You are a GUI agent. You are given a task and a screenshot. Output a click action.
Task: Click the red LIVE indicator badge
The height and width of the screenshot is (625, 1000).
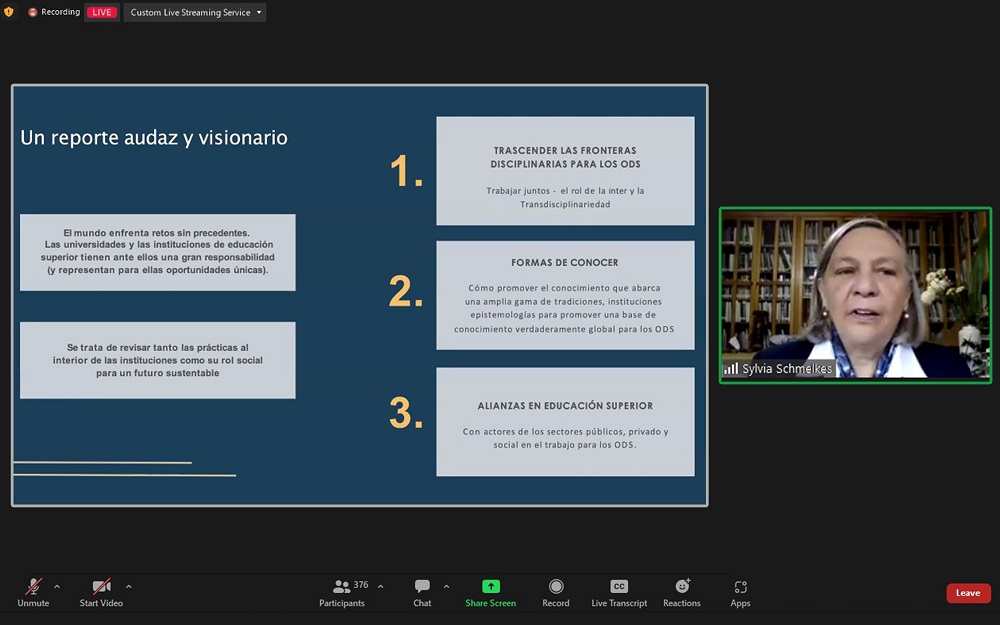click(101, 13)
